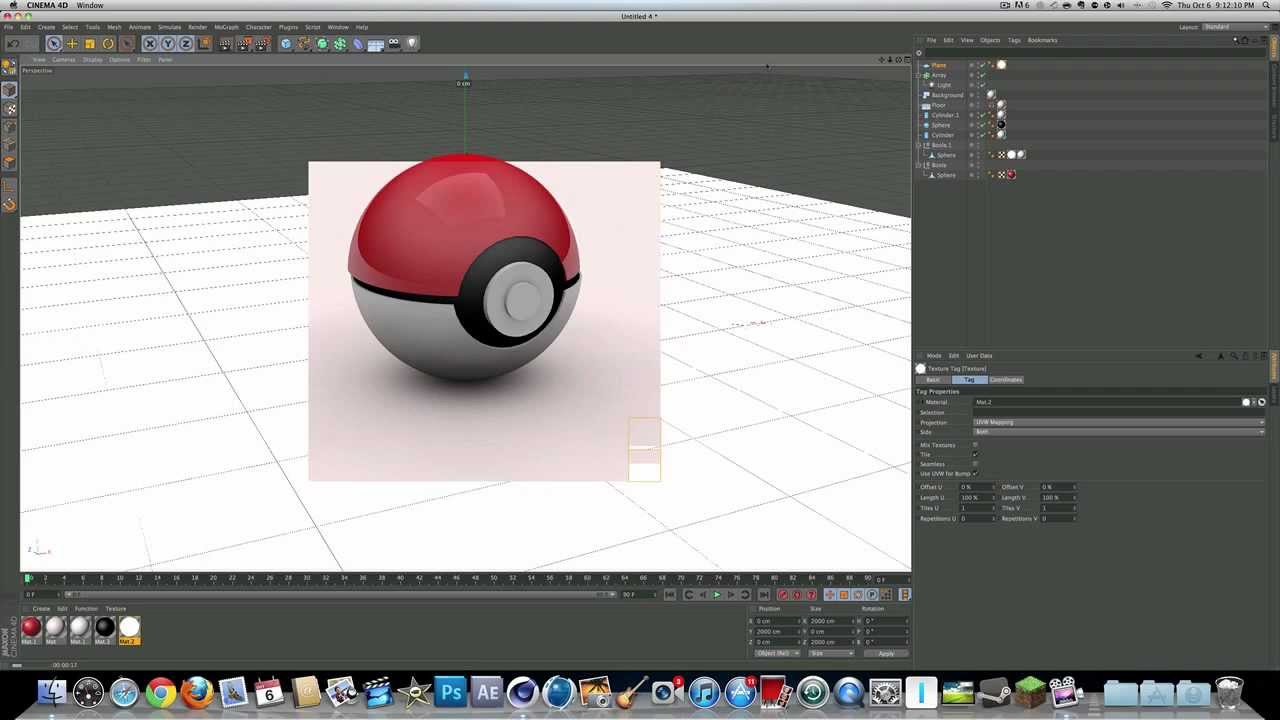This screenshot has width=1280, height=720.
Task: Add a camera object icon
Action: click(394, 44)
